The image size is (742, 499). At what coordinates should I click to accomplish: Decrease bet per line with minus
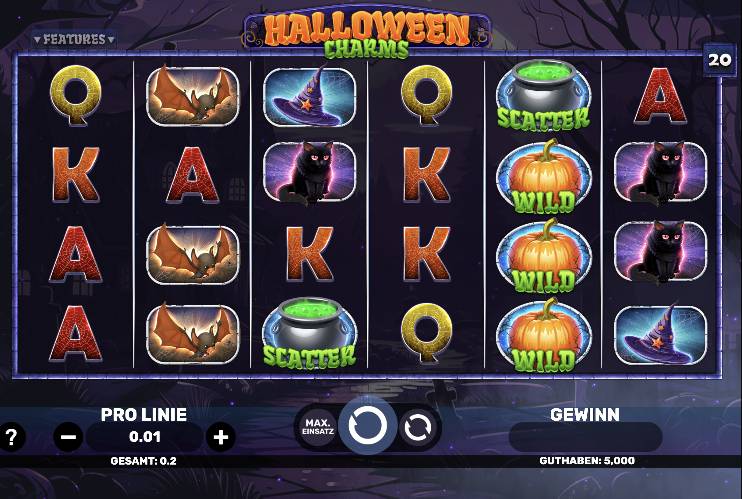click(69, 437)
